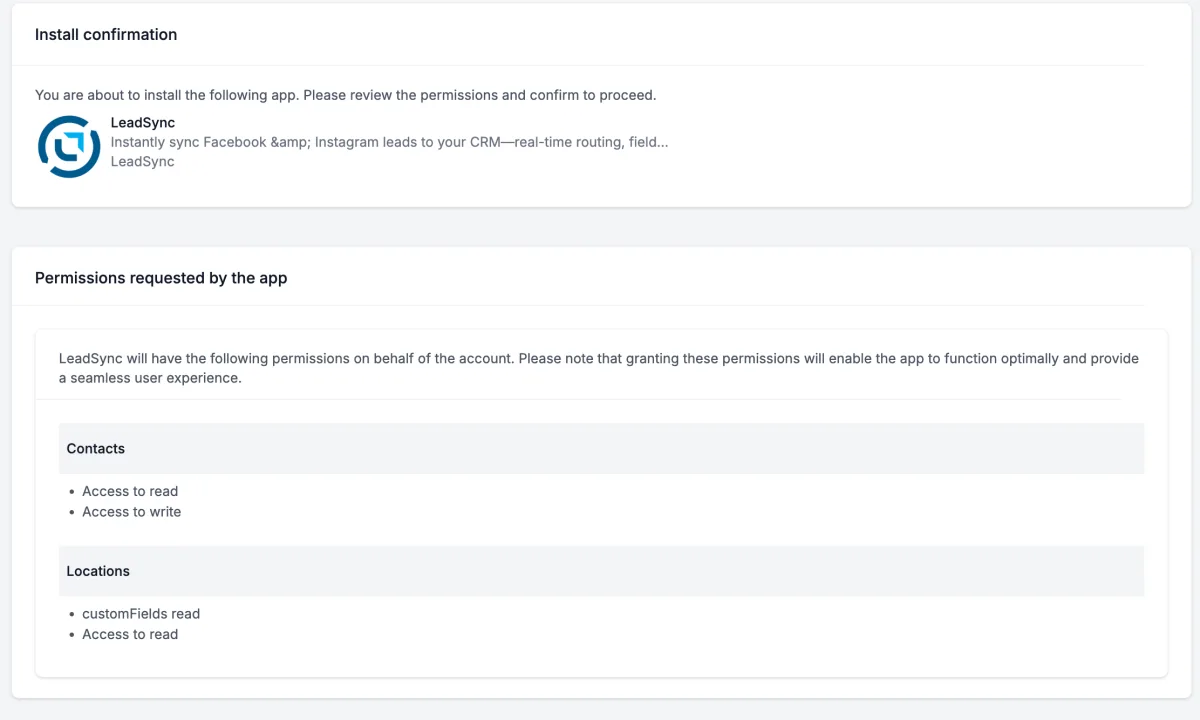Click the gray LeadSync developer name
1200x720 pixels.
click(142, 161)
